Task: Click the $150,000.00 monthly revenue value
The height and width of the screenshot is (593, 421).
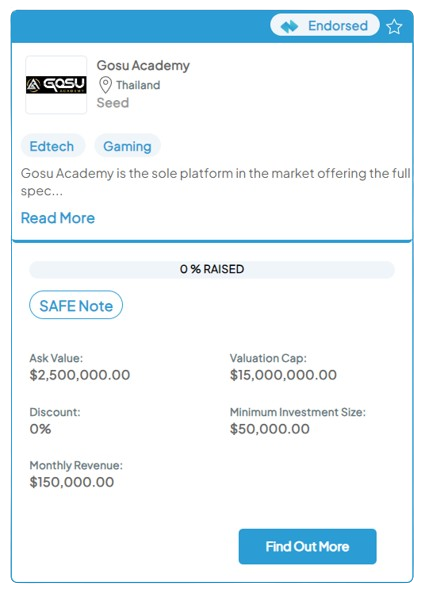Action: [72, 482]
